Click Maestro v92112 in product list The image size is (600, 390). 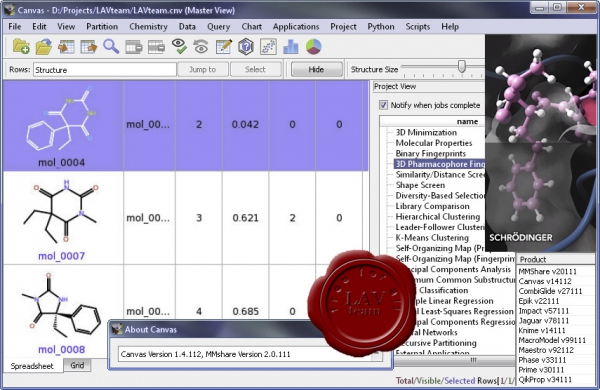[x=546, y=350]
